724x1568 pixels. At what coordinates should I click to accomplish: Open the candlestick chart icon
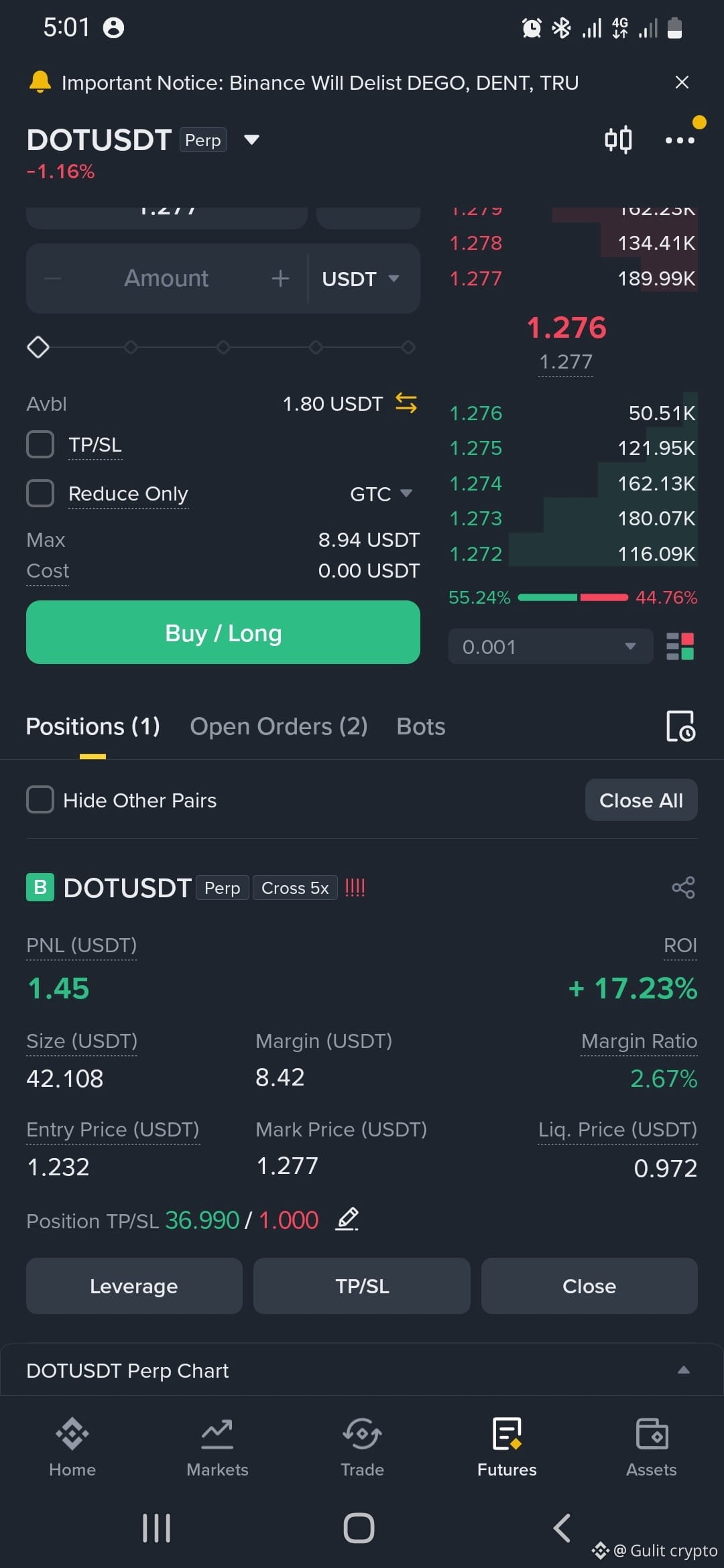(618, 139)
